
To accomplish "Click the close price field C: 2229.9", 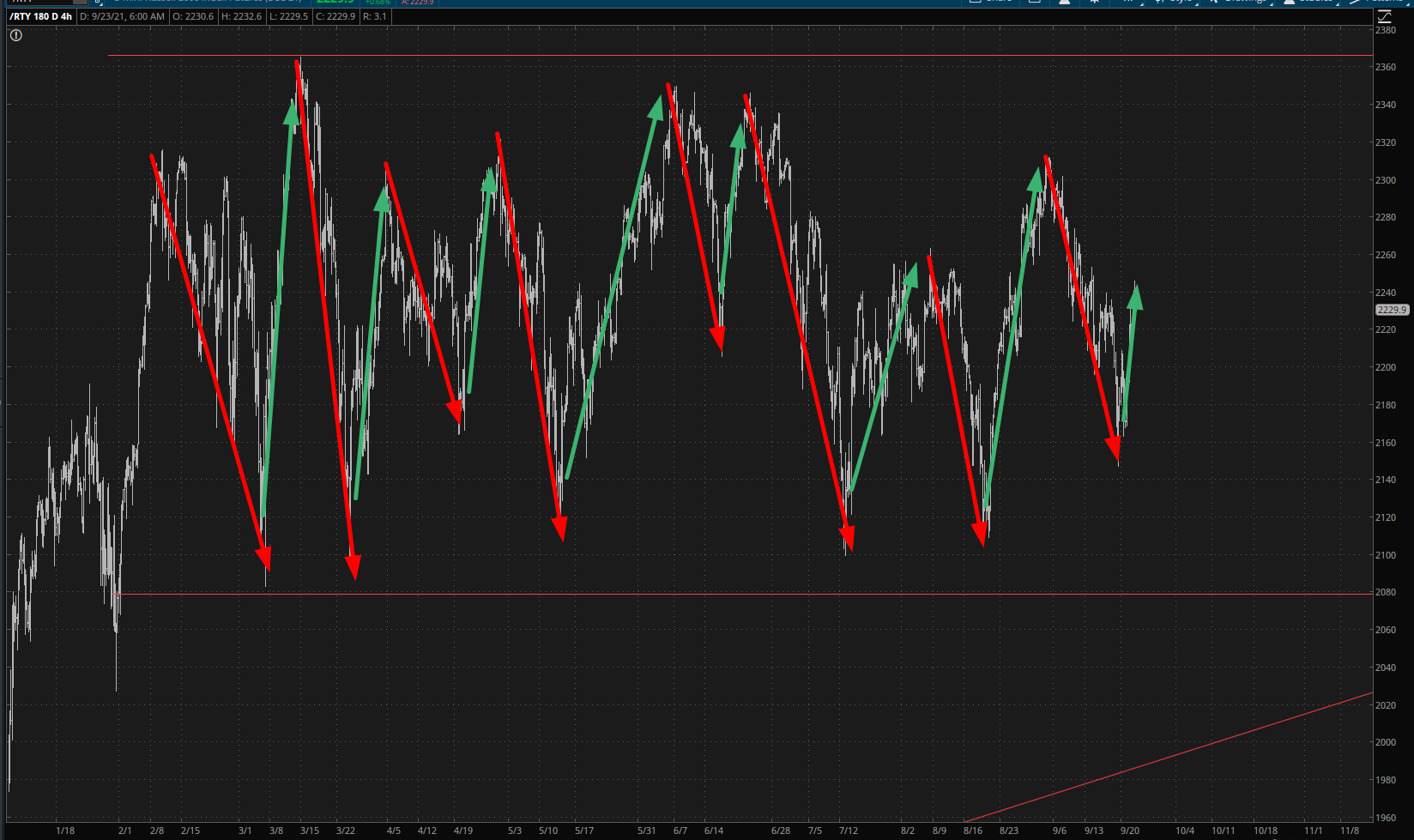I will 335,16.
